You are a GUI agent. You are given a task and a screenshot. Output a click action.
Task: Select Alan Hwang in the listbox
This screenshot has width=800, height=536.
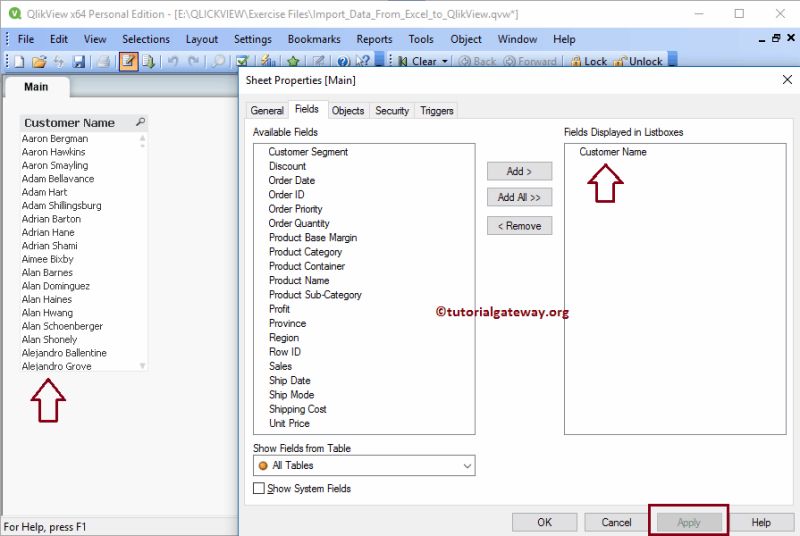pyautogui.click(x=47, y=313)
